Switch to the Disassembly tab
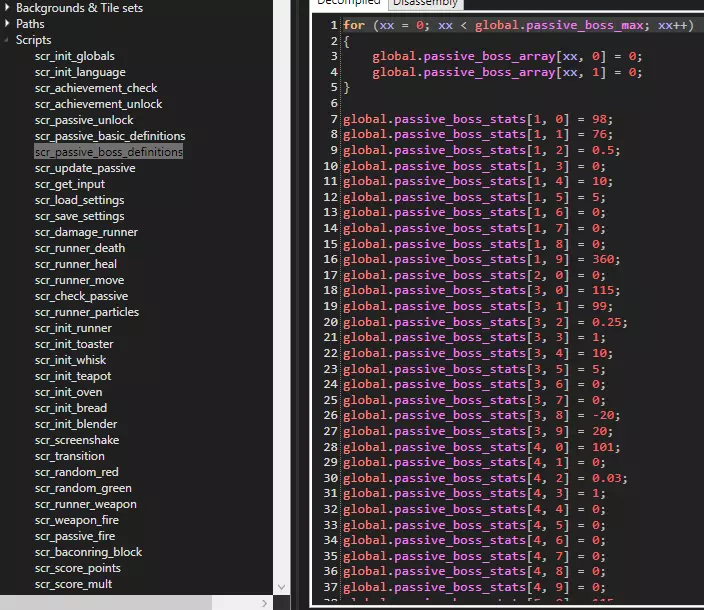704x610 pixels. point(425,4)
